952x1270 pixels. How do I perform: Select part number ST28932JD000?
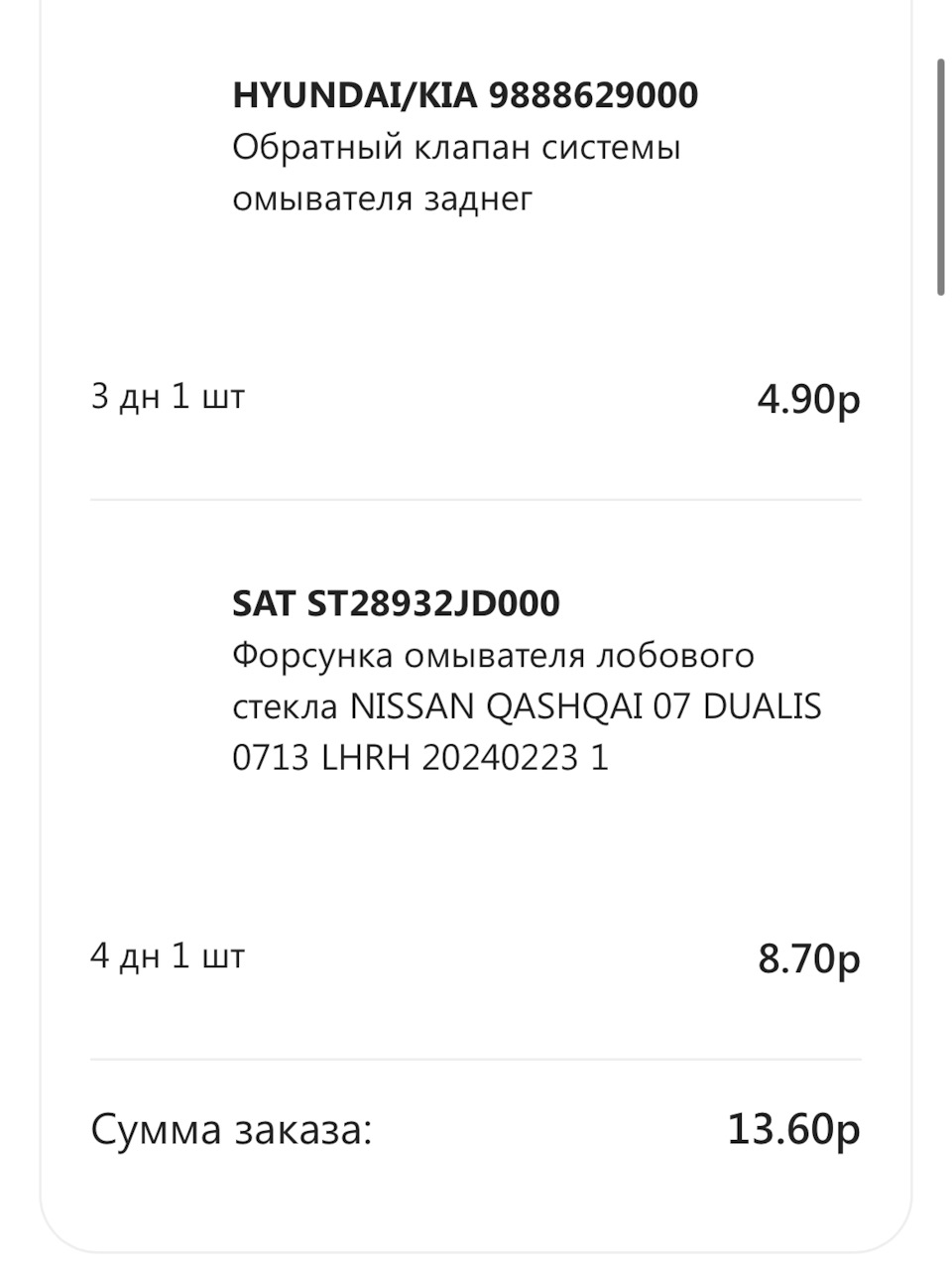coord(433,603)
